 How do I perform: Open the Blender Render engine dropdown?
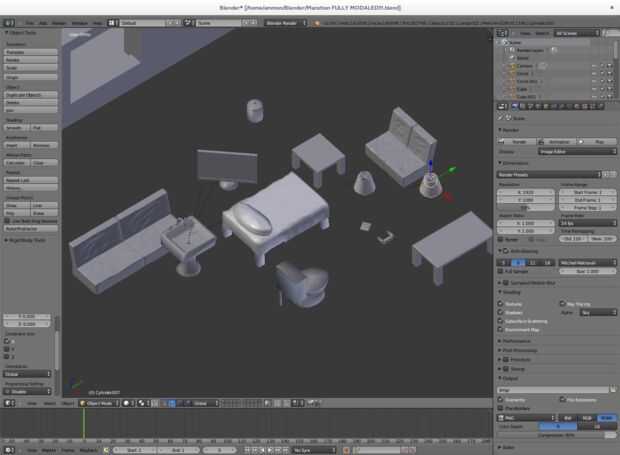(285, 23)
